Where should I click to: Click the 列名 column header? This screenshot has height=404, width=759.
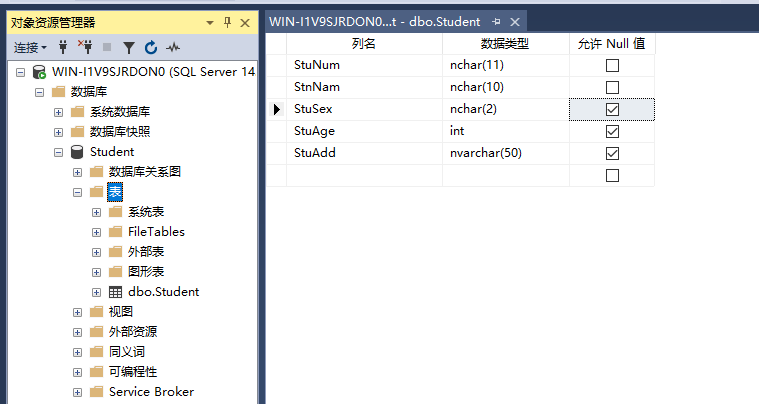[x=364, y=44]
